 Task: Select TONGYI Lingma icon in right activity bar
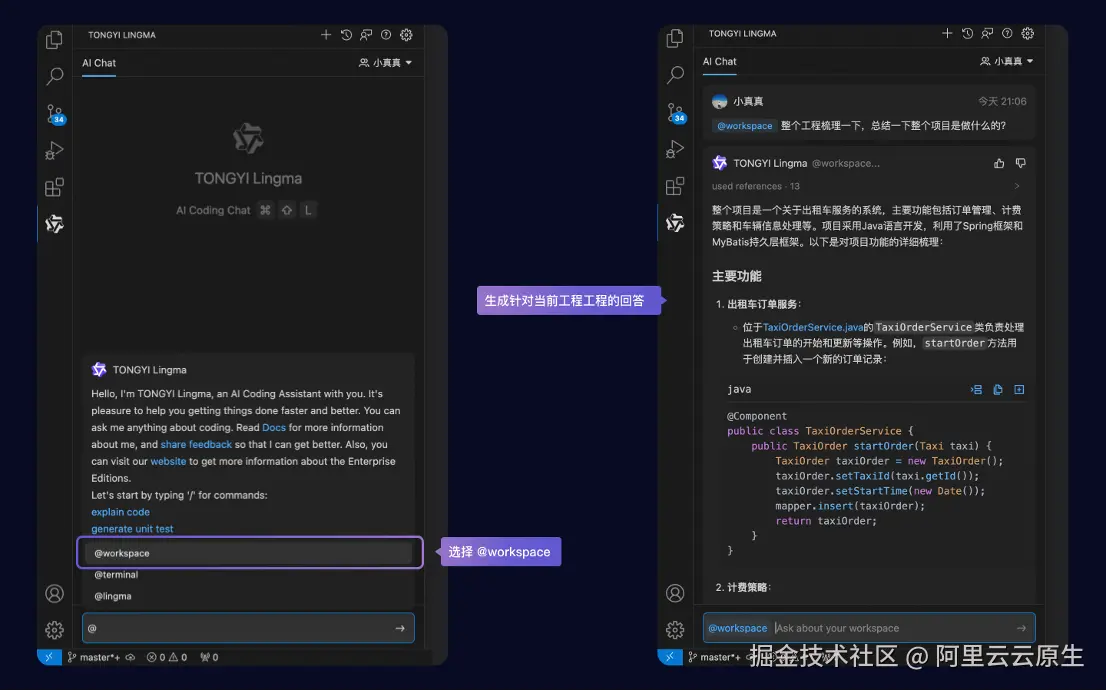tap(675, 223)
